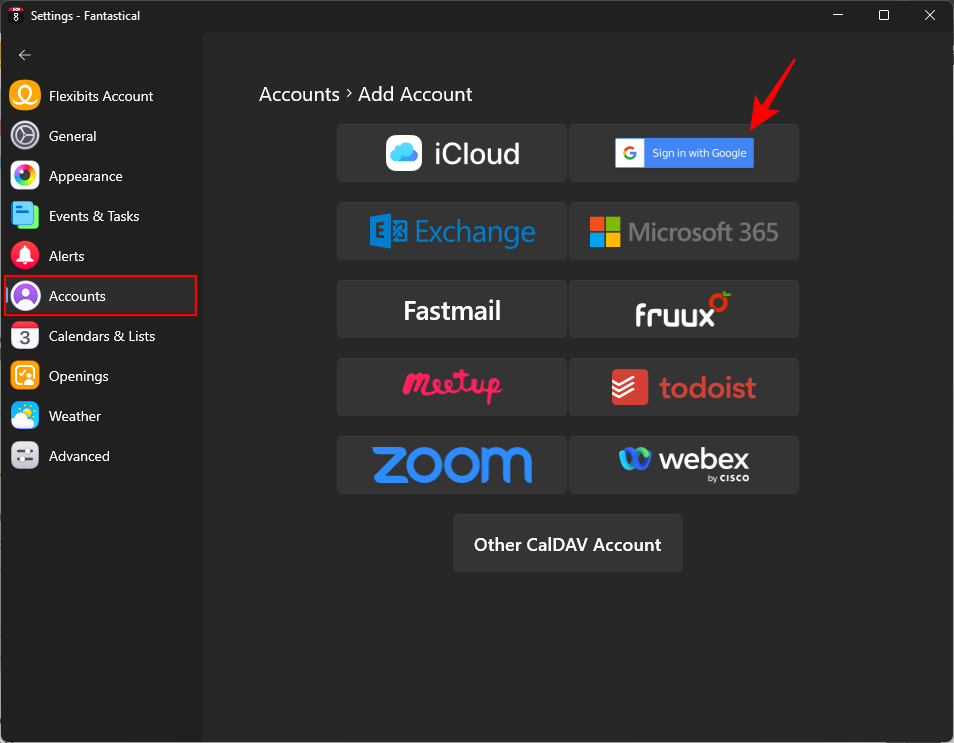Image resolution: width=954 pixels, height=743 pixels.
Task: Open the Events & Tasks icon
Action: click(x=25, y=216)
